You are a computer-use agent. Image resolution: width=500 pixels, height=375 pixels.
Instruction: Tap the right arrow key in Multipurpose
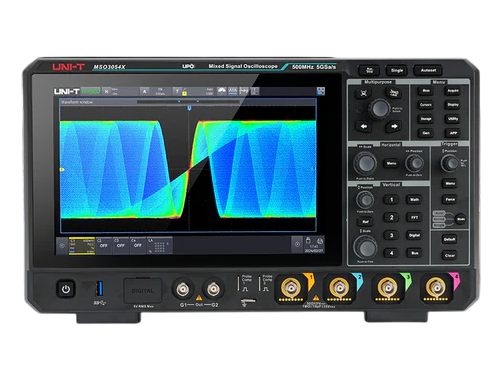coord(394,126)
